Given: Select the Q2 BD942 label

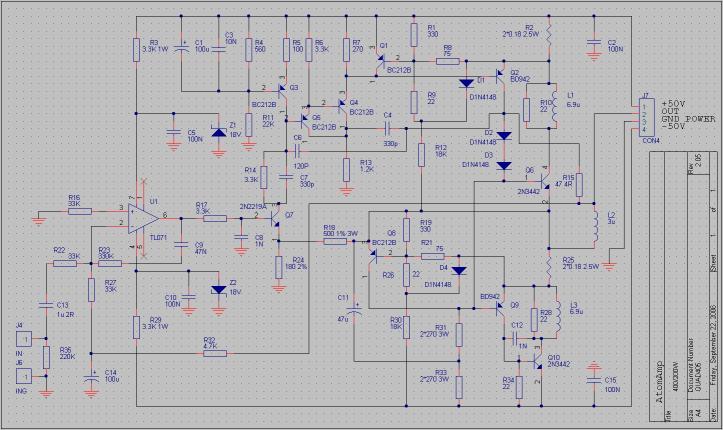Looking at the screenshot, I should pos(520,76).
